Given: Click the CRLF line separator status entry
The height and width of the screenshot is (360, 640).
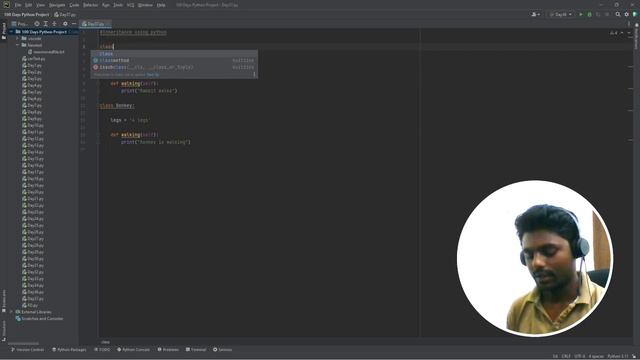Looking at the screenshot, I should 566,356.
